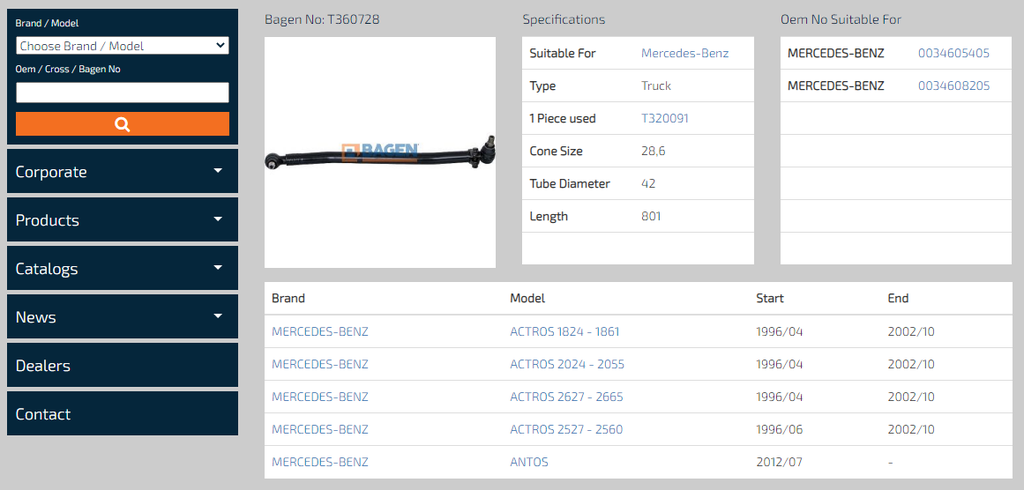Click the end date in ACTROS 1824 row

[x=911, y=331]
